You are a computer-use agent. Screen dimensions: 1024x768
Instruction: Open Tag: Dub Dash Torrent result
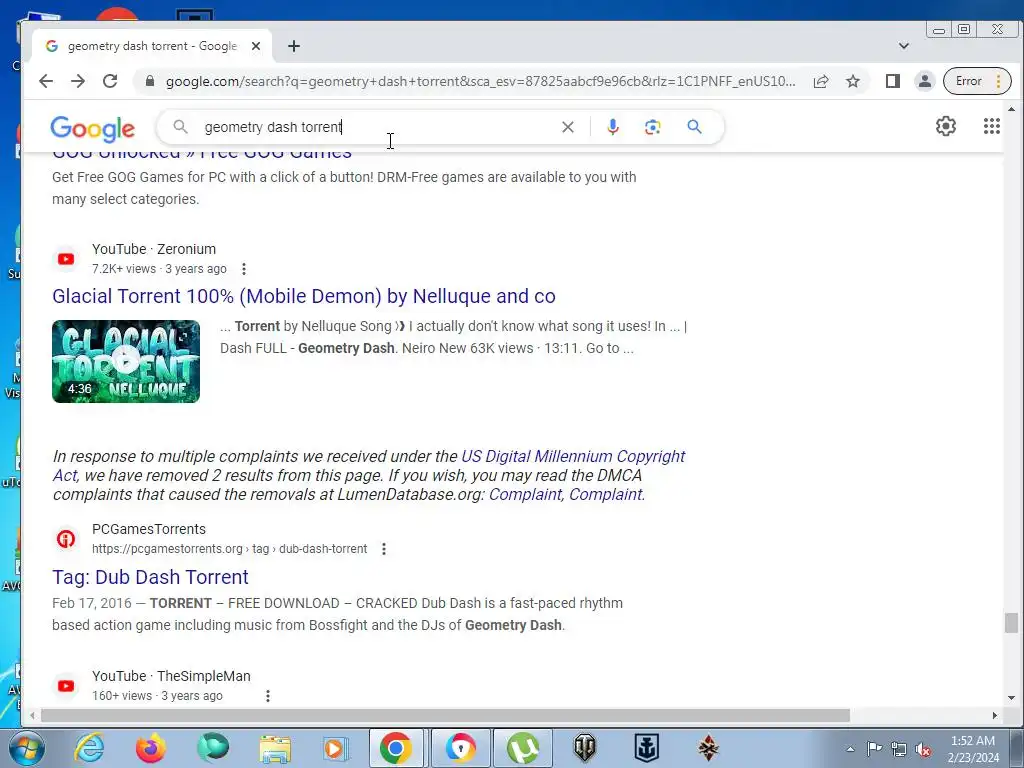click(150, 577)
